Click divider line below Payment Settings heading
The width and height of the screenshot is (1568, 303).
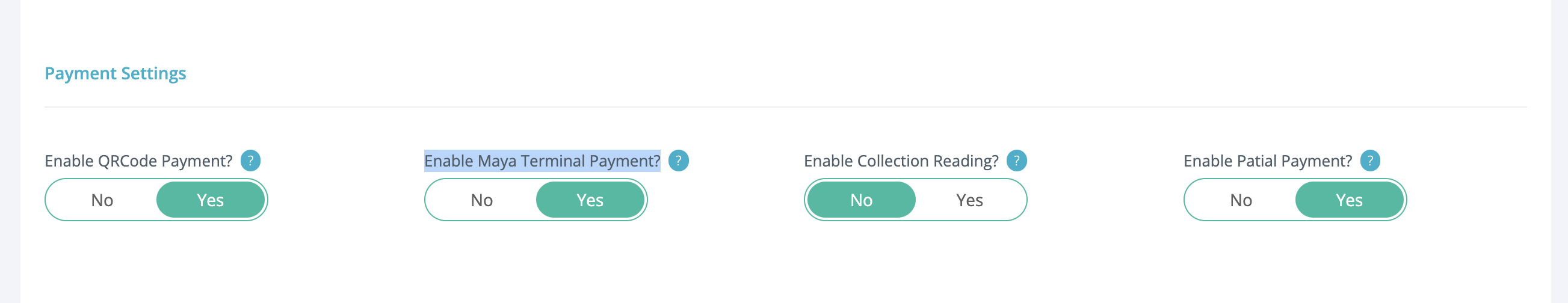pyautogui.click(x=785, y=107)
